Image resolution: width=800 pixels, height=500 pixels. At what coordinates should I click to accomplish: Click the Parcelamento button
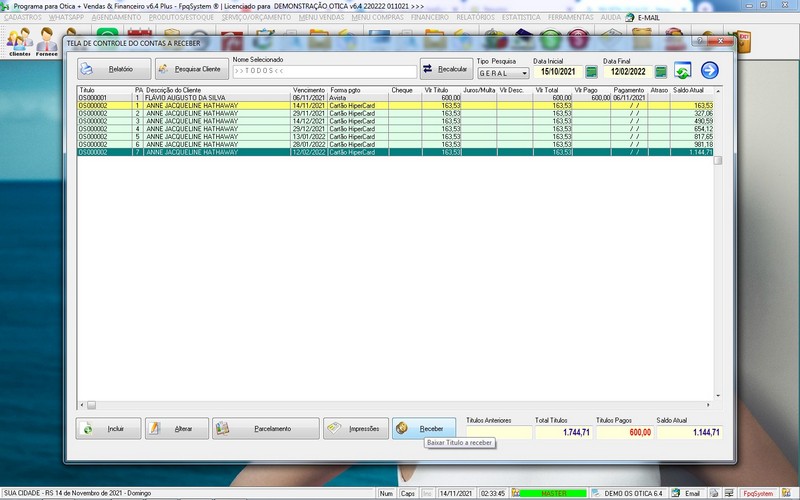tap(266, 429)
